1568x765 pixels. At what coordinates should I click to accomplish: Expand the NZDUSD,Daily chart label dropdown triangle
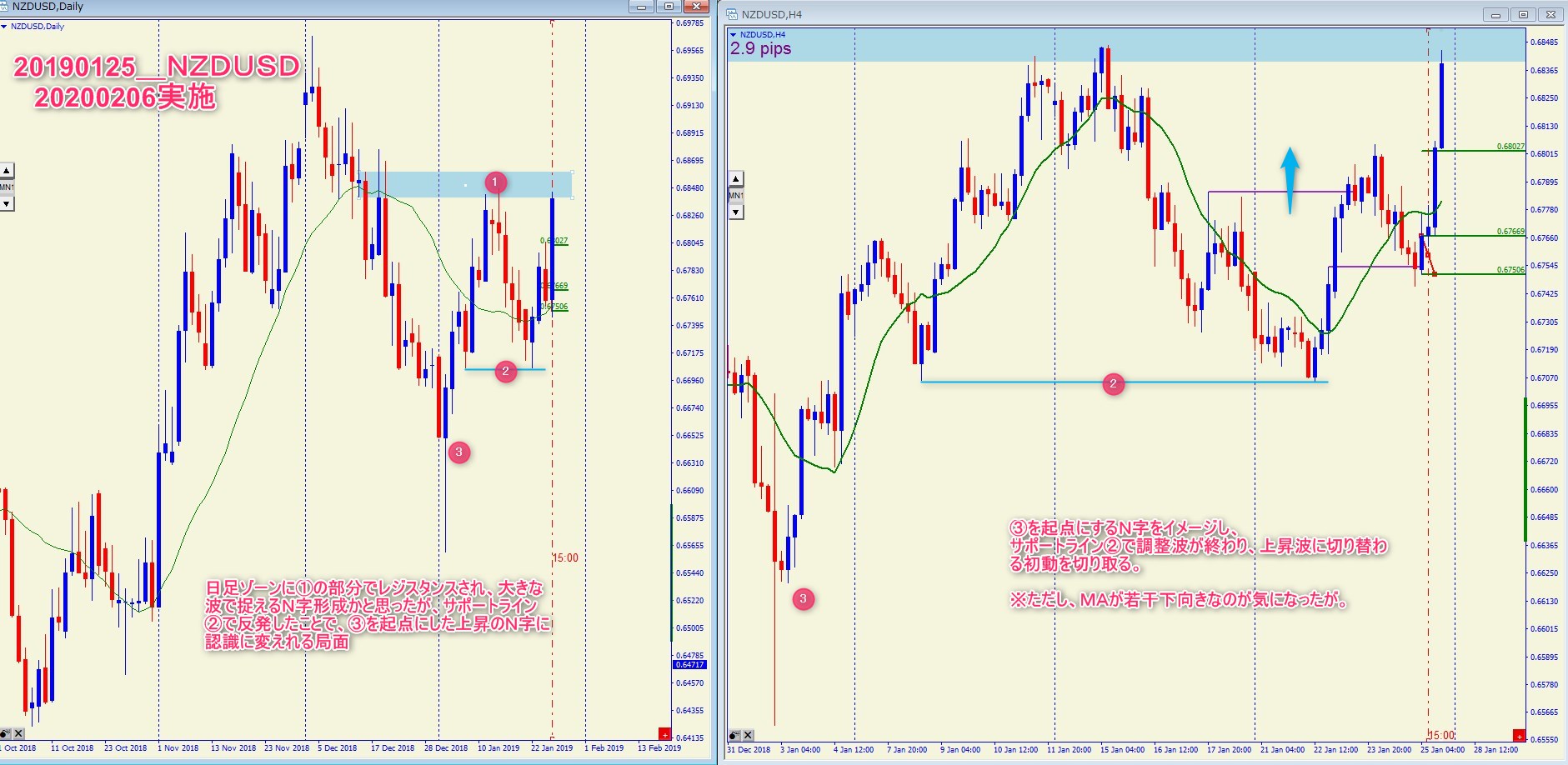(x=4, y=27)
